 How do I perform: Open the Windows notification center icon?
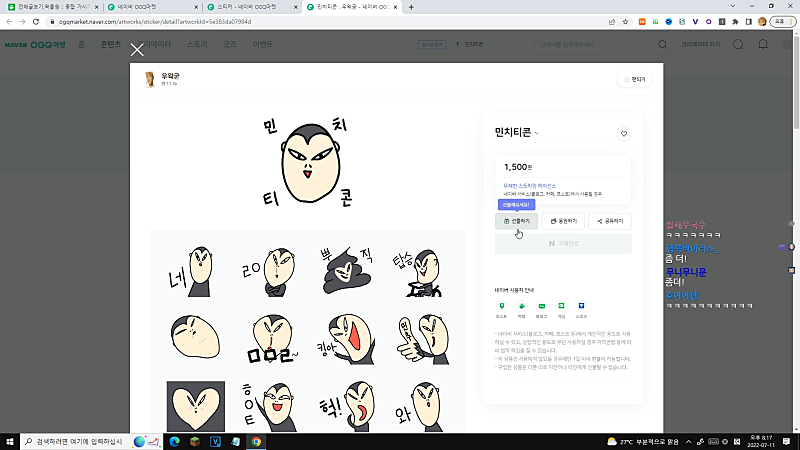pyautogui.click(x=786, y=441)
